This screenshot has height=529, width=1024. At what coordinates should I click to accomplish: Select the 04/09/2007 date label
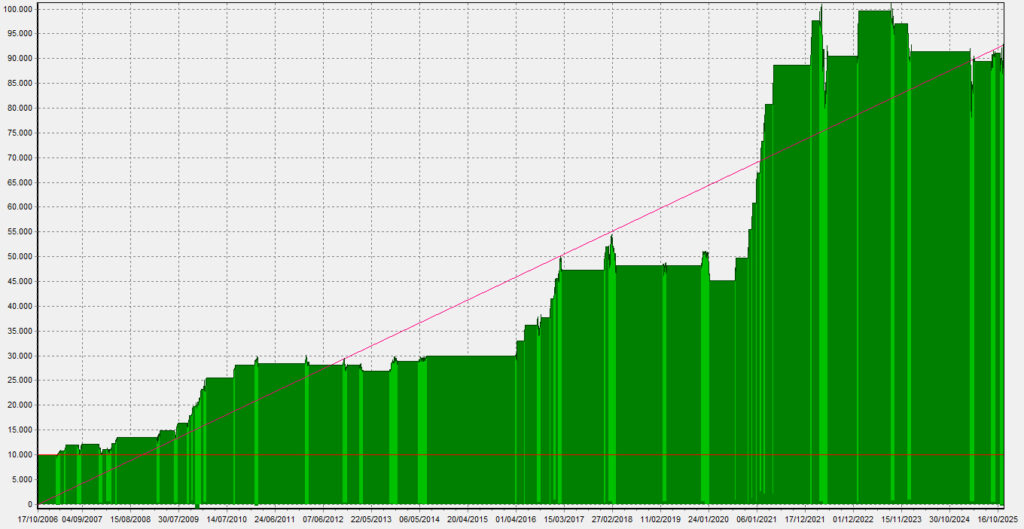(82, 520)
